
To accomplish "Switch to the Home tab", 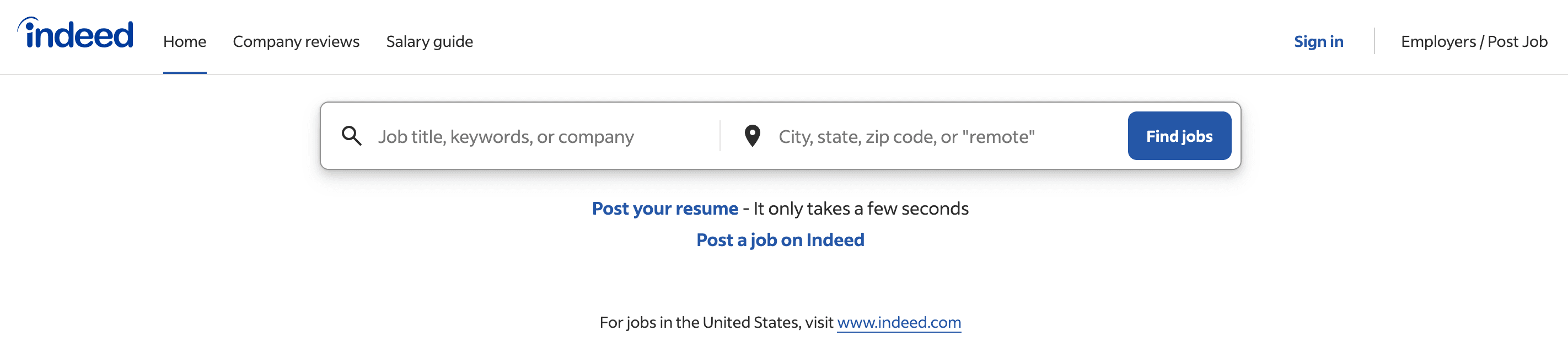I will coord(185,41).
